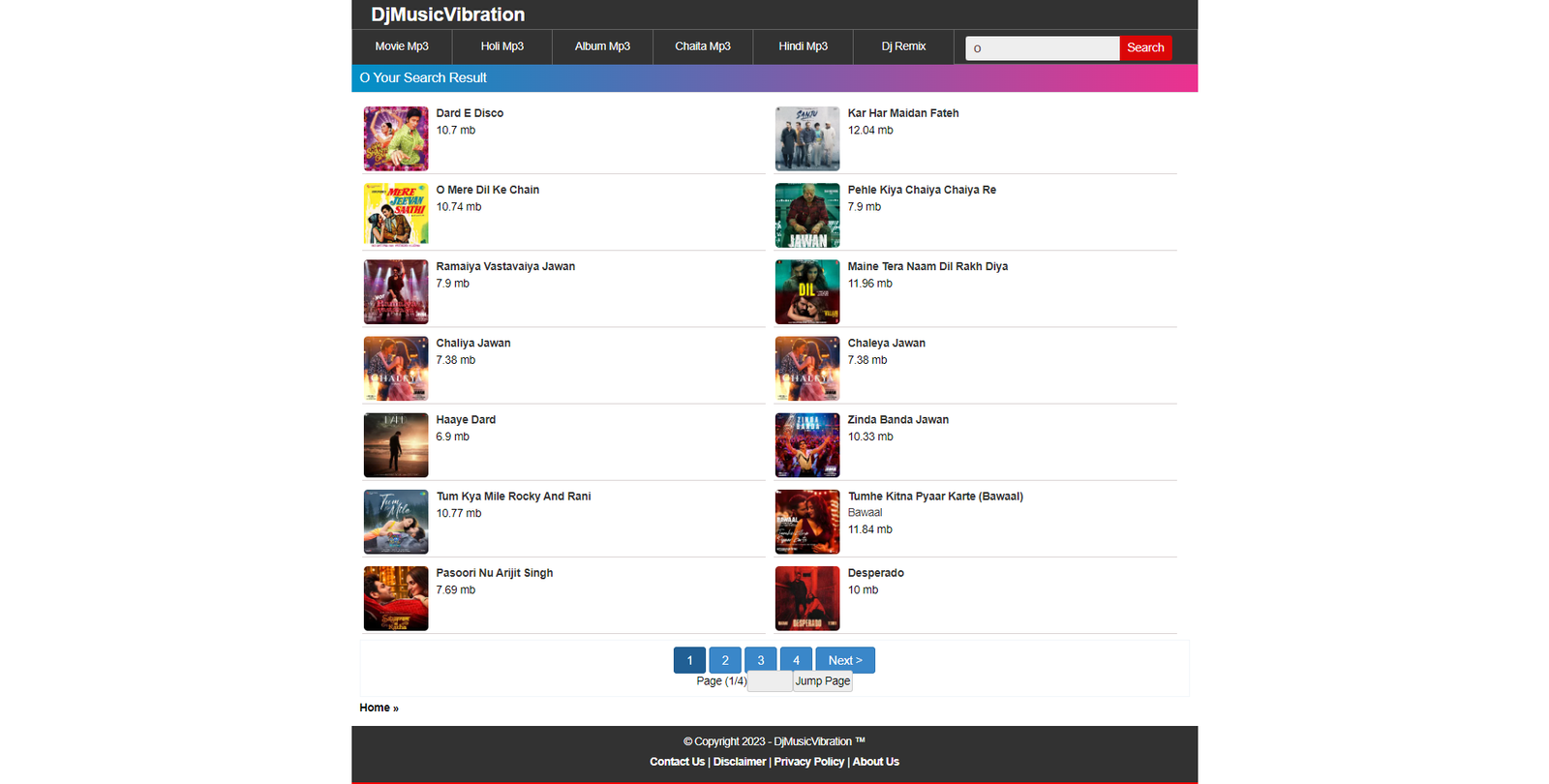Image resolution: width=1549 pixels, height=784 pixels.
Task: Open the Privacy Policy footer link
Action: coord(808,762)
